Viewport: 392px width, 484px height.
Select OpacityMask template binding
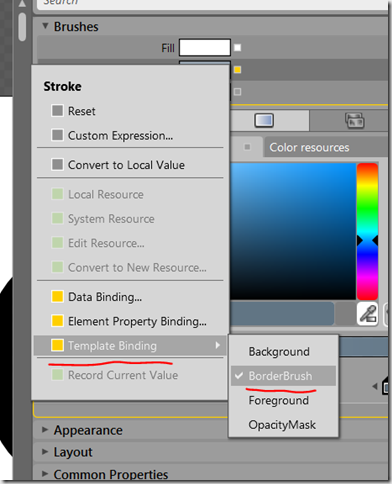(283, 425)
